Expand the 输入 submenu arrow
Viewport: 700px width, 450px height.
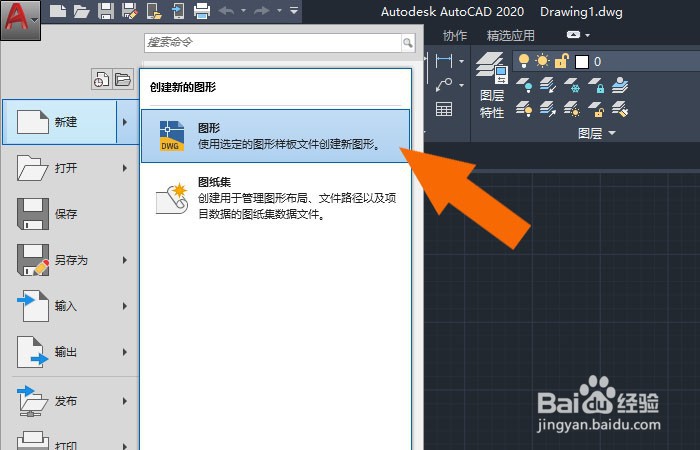[125, 306]
